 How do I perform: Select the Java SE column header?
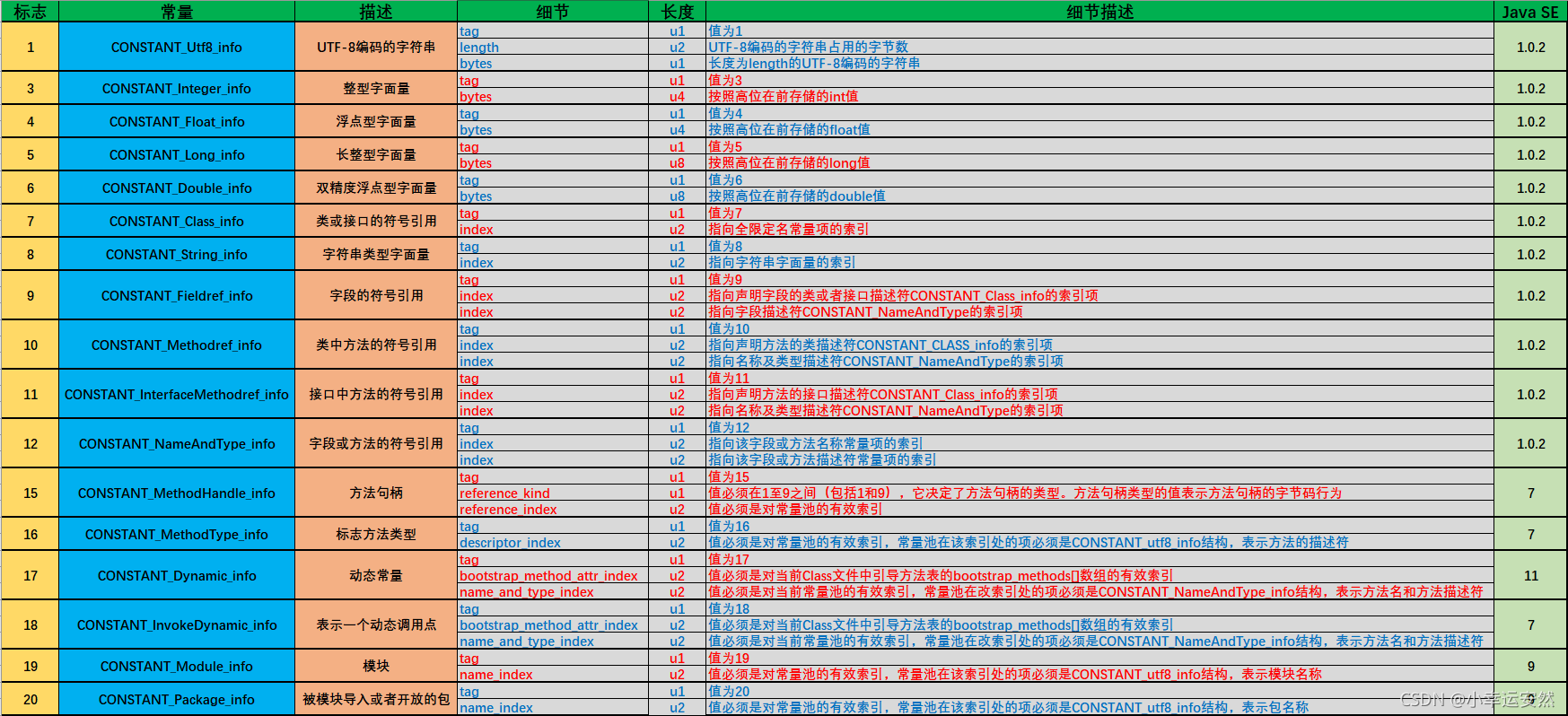(1530, 11)
